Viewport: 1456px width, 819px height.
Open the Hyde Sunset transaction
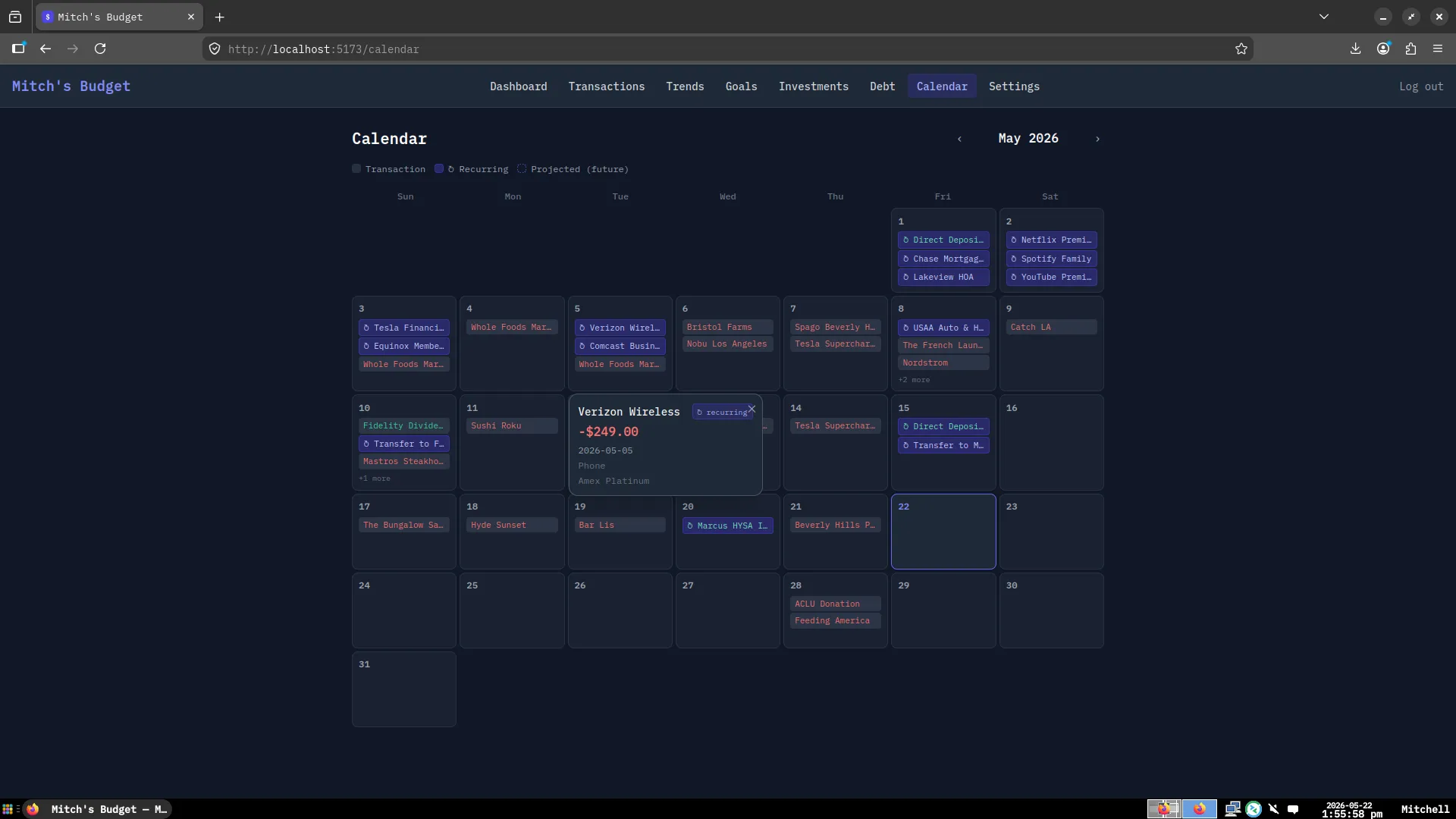click(x=512, y=525)
